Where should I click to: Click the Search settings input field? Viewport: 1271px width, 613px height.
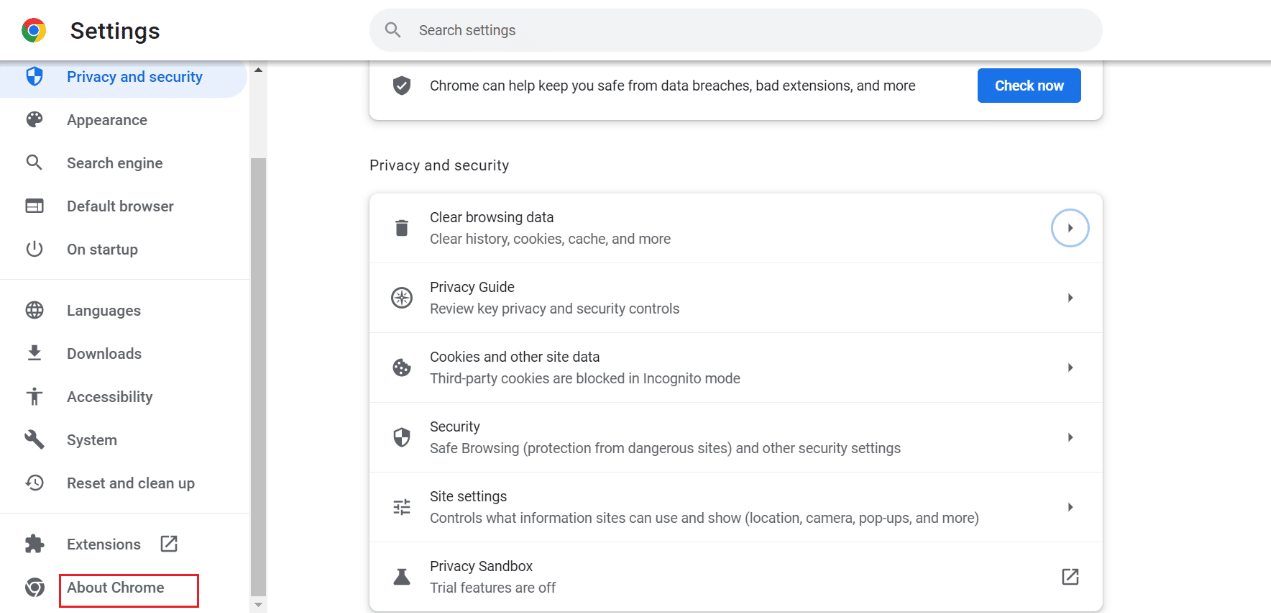pyautogui.click(x=736, y=30)
